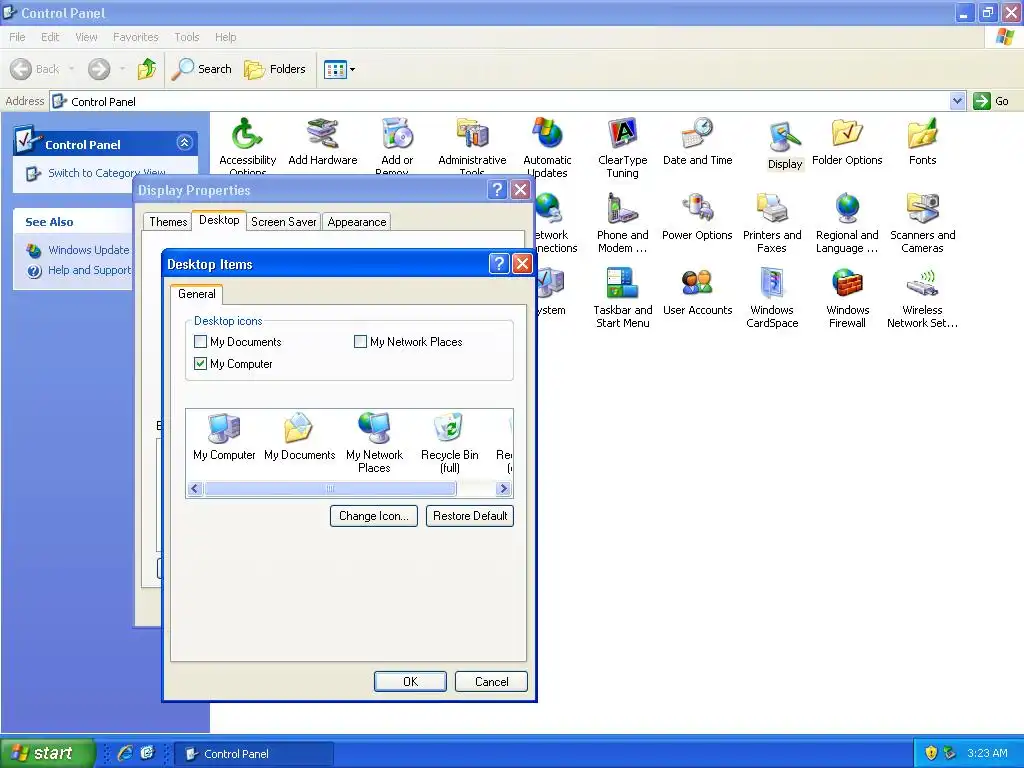
Task: Open Phone and Modem icon
Action: coord(622,223)
